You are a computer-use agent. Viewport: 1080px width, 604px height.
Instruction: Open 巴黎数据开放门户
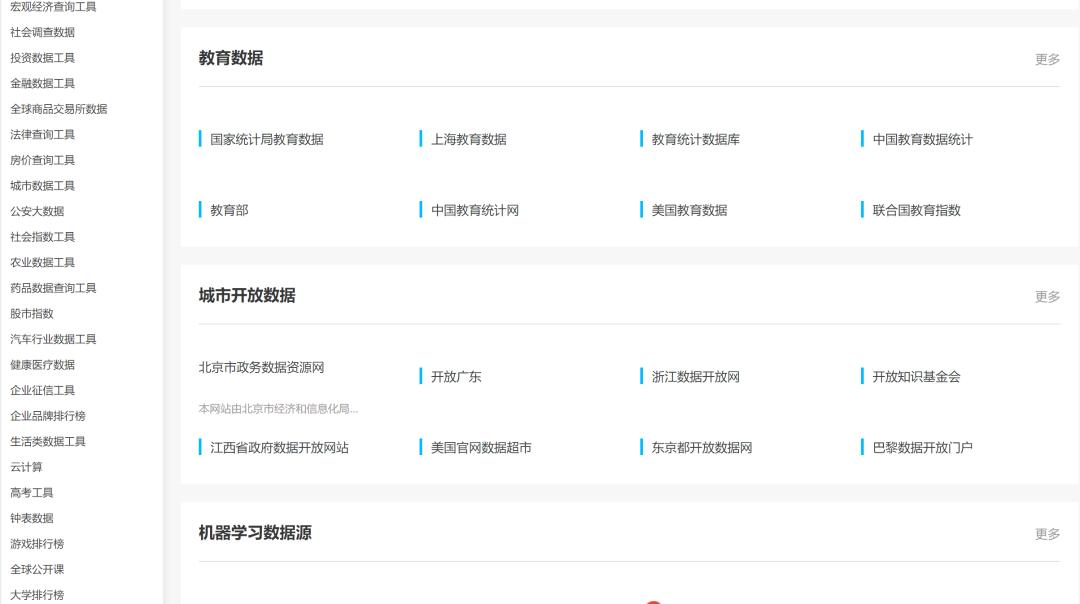click(921, 447)
